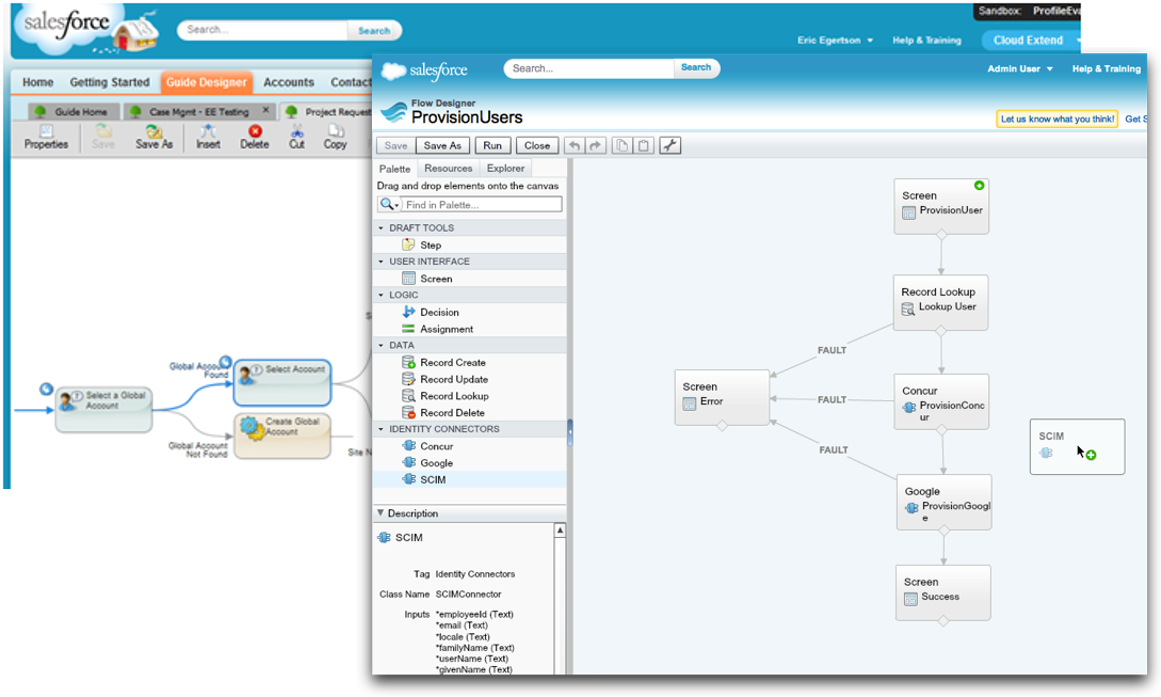Select the Lookup User record lookup node
The image size is (1161, 697).
tap(940, 302)
